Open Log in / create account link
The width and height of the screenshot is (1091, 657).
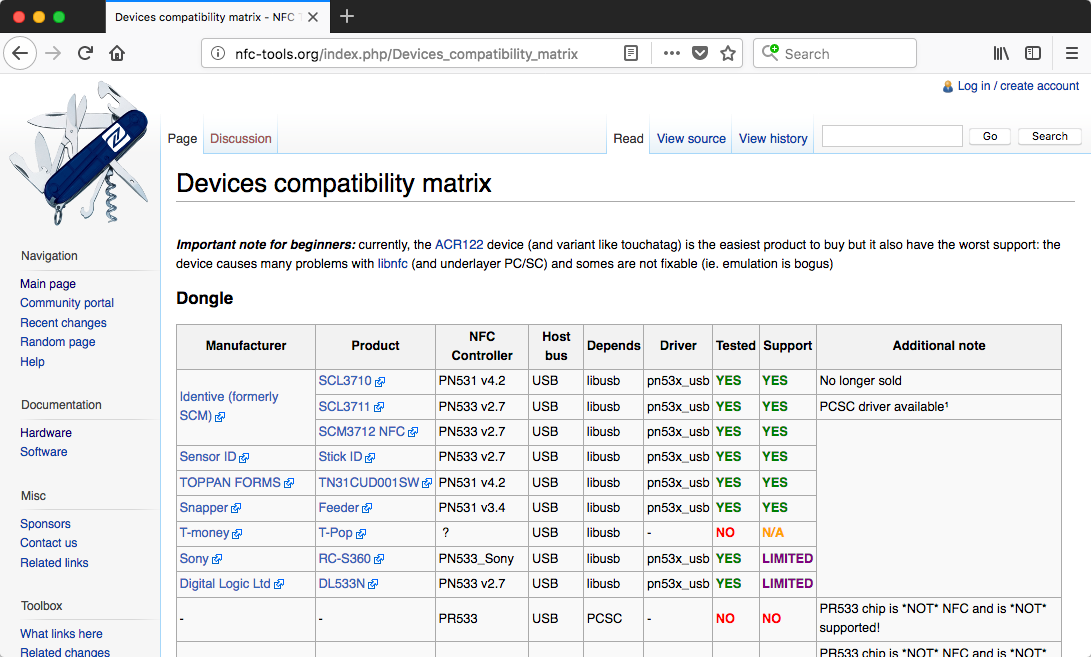pos(1018,86)
